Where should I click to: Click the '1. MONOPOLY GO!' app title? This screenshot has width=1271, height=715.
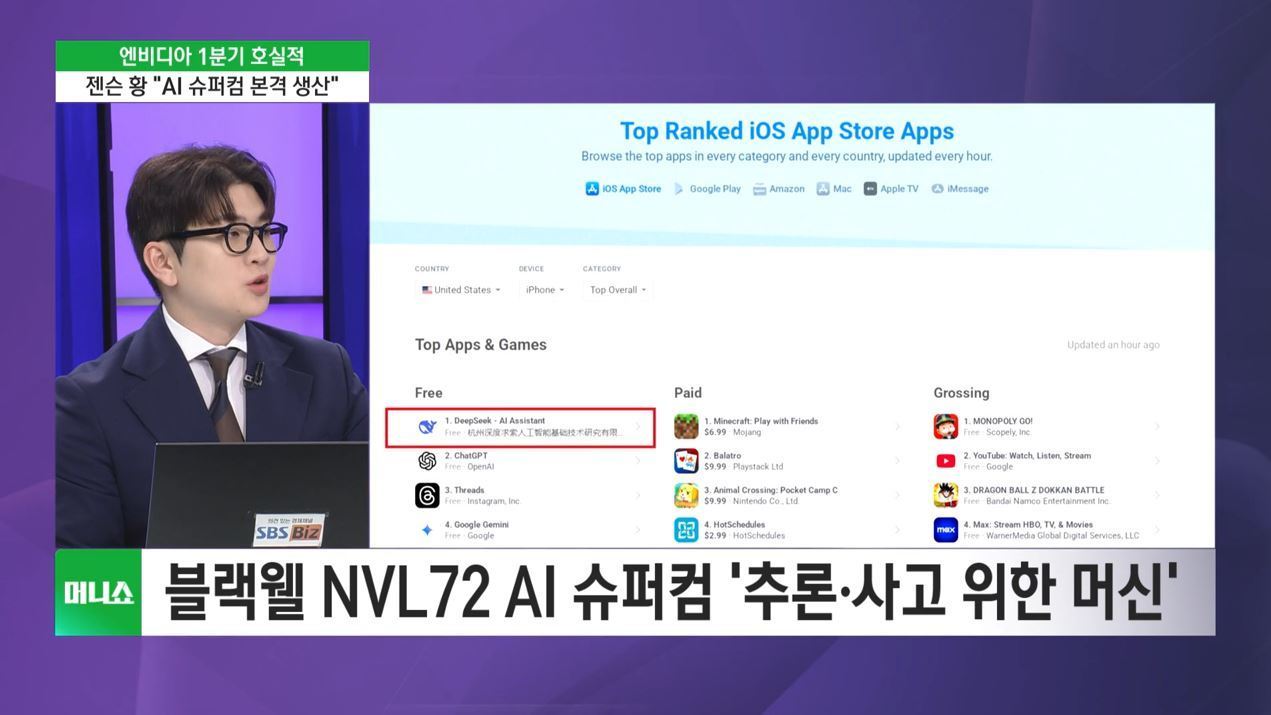pyautogui.click(x=998, y=421)
